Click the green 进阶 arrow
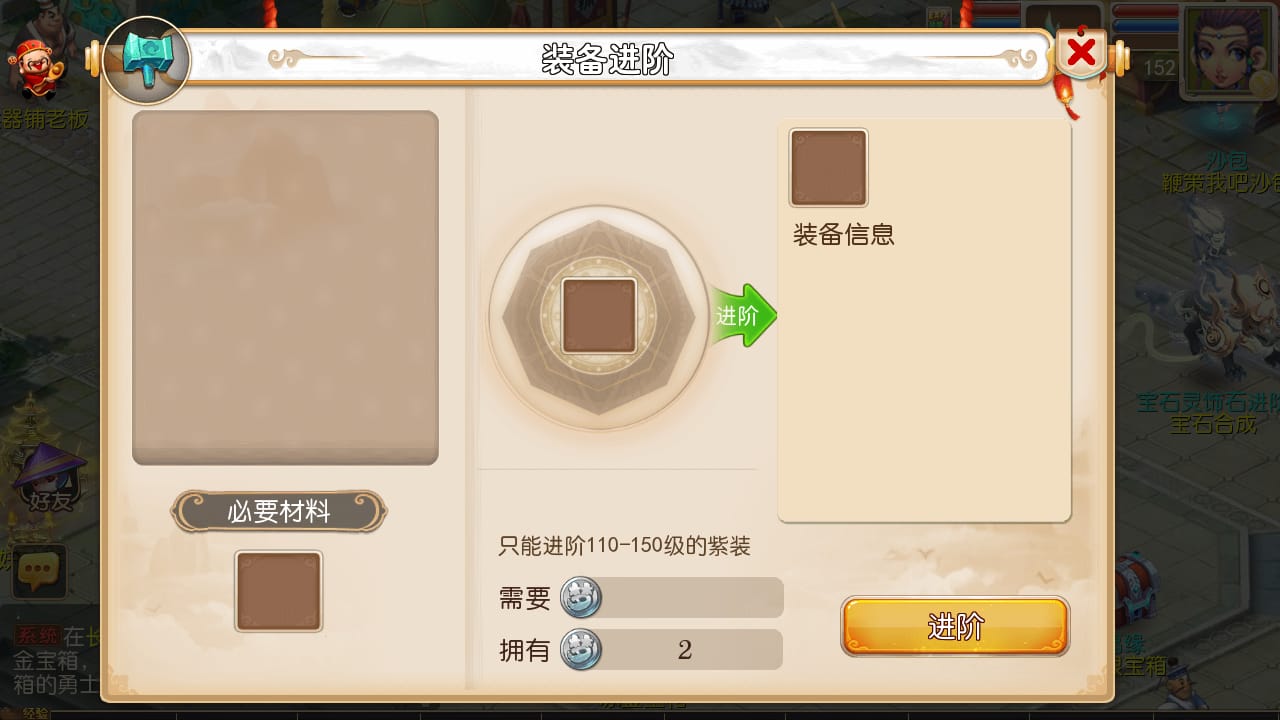This screenshot has height=720, width=1280. [743, 316]
